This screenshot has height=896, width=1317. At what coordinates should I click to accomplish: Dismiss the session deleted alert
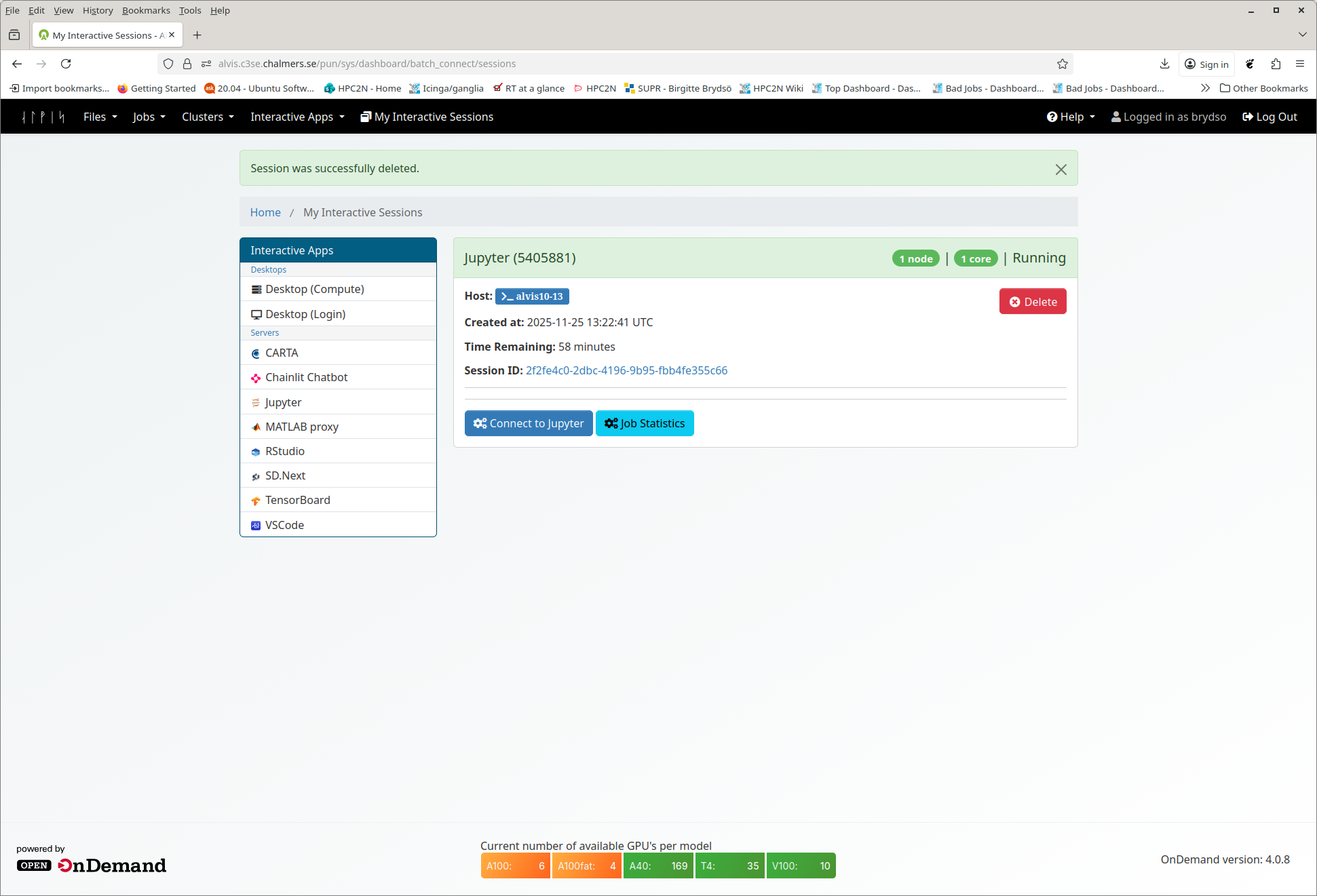click(1061, 170)
